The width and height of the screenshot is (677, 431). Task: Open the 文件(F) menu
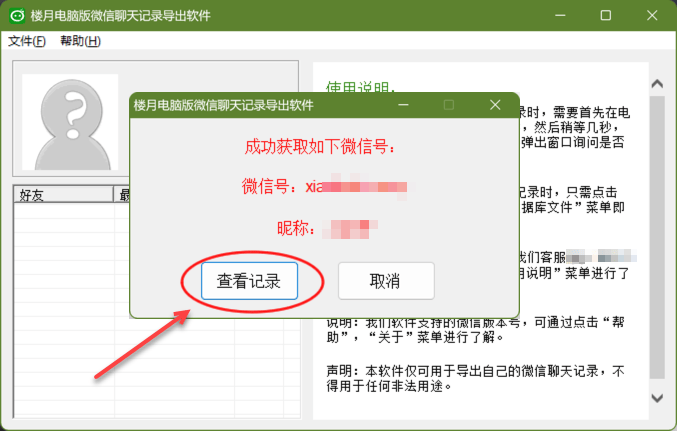tap(27, 41)
